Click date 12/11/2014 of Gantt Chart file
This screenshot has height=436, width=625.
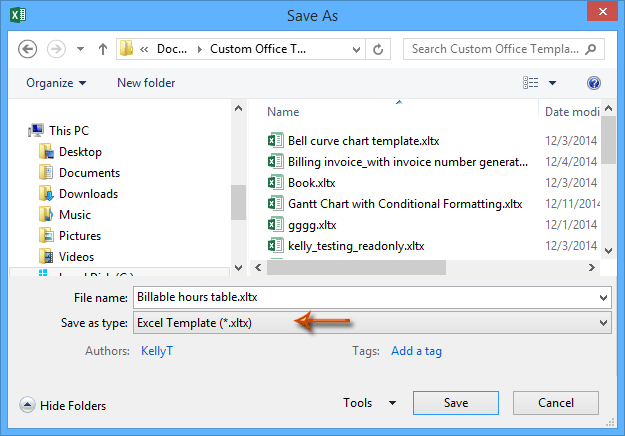click(x=572, y=204)
